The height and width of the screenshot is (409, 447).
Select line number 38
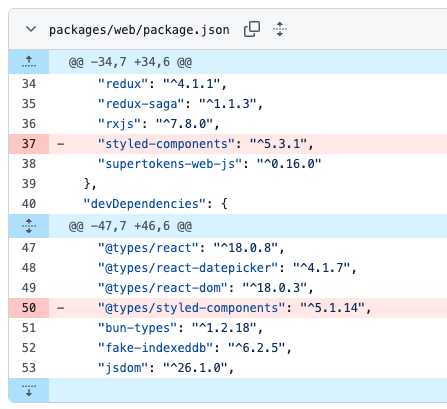pyautogui.click(x=29, y=164)
